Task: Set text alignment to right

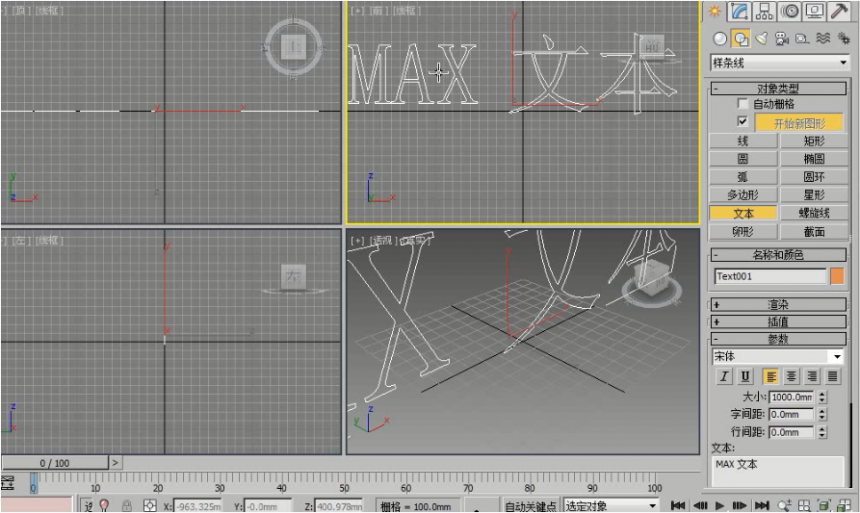Action: [x=812, y=376]
